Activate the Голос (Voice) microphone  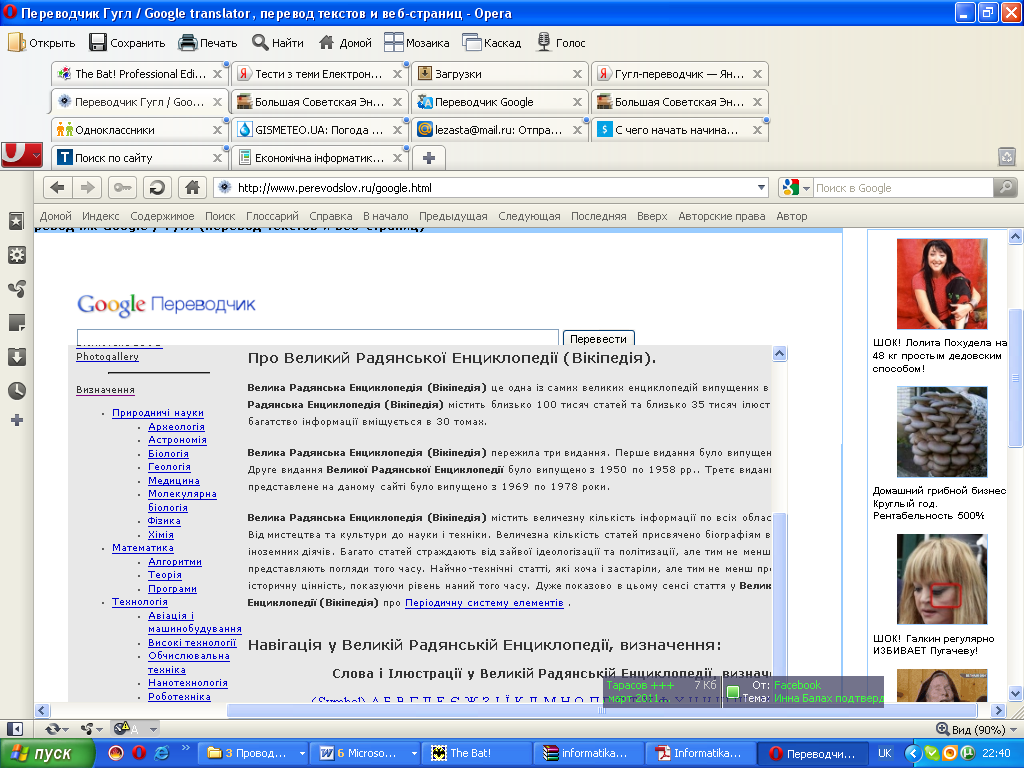[x=561, y=43]
